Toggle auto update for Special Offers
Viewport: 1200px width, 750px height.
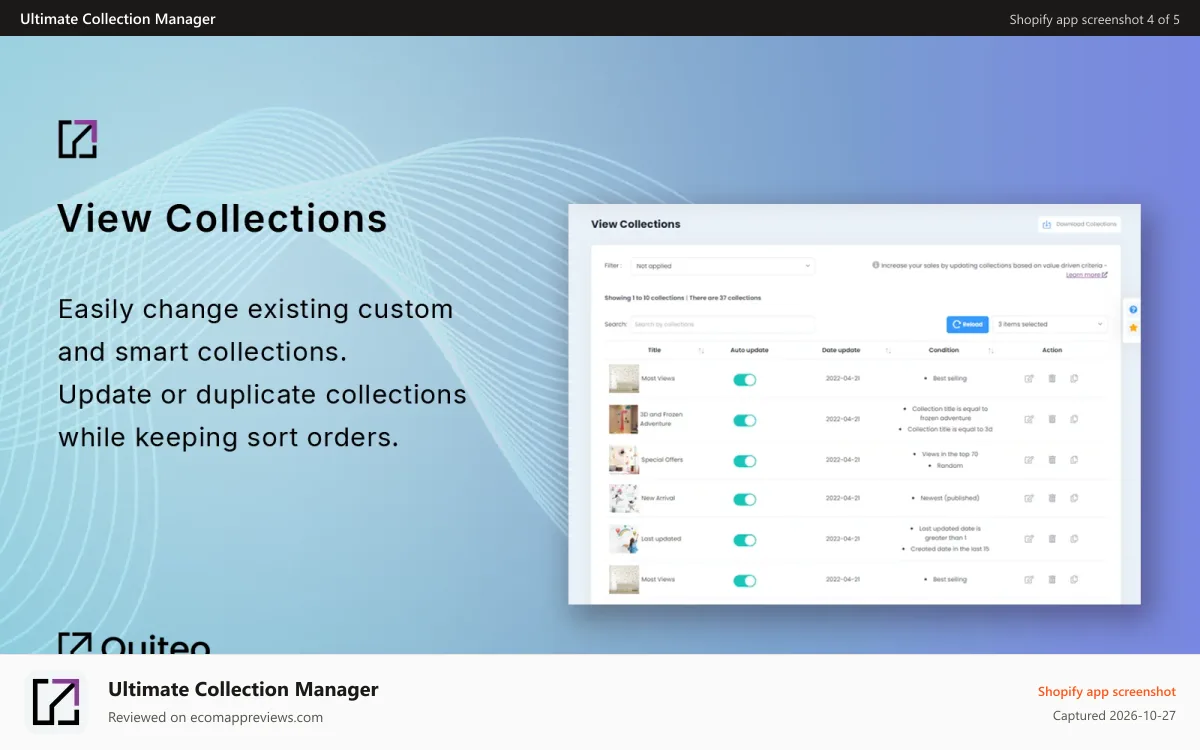tap(745, 461)
